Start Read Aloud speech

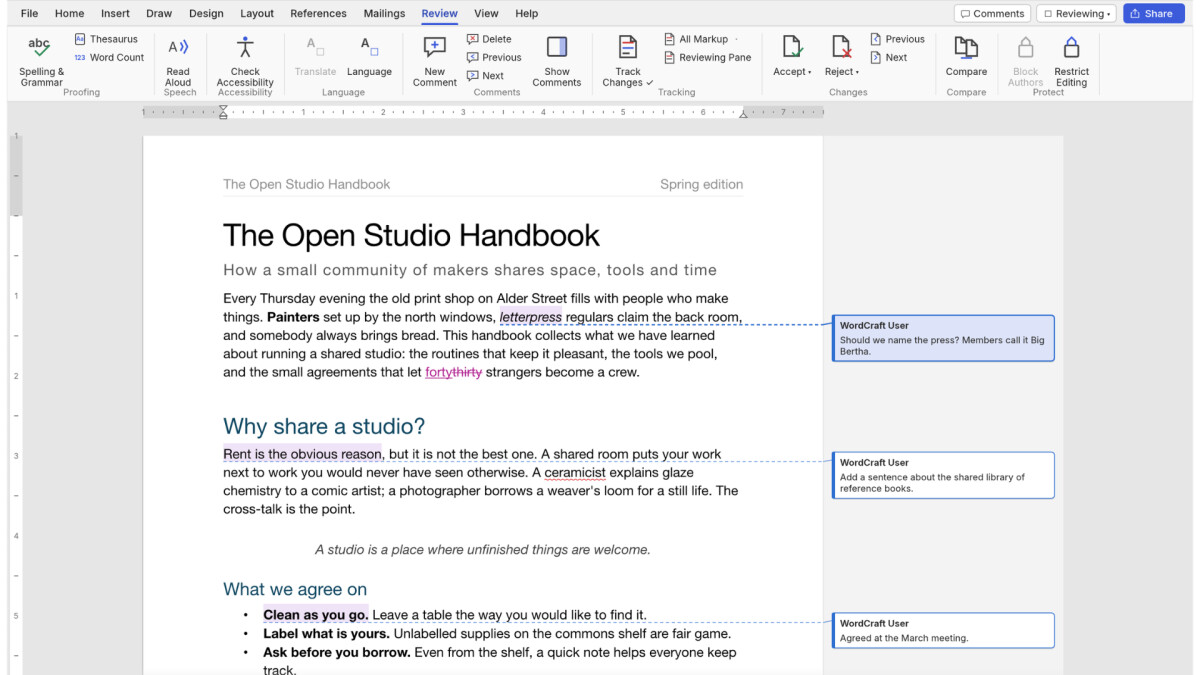tap(178, 61)
